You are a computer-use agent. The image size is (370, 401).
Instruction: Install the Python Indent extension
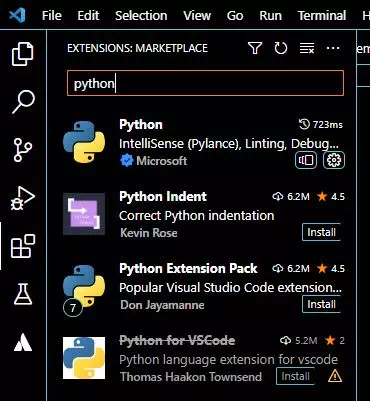tap(321, 232)
